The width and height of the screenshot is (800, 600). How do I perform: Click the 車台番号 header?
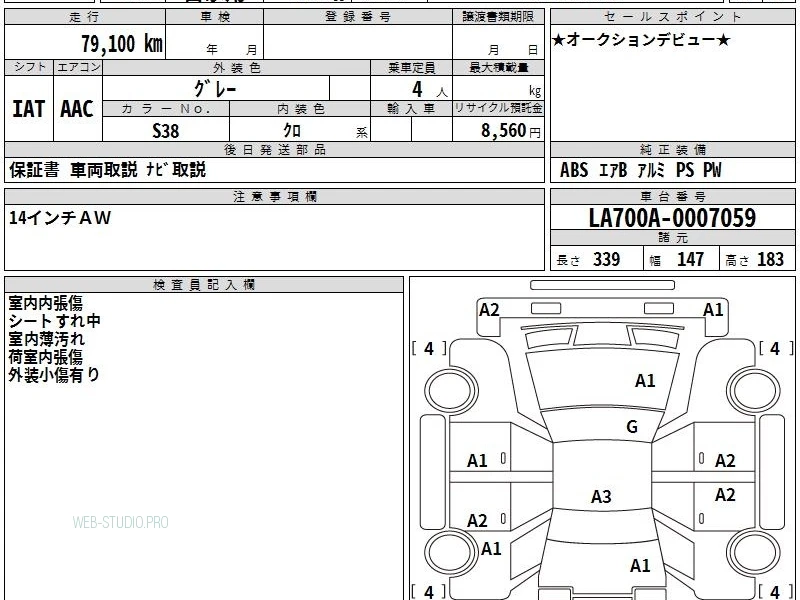click(x=672, y=196)
